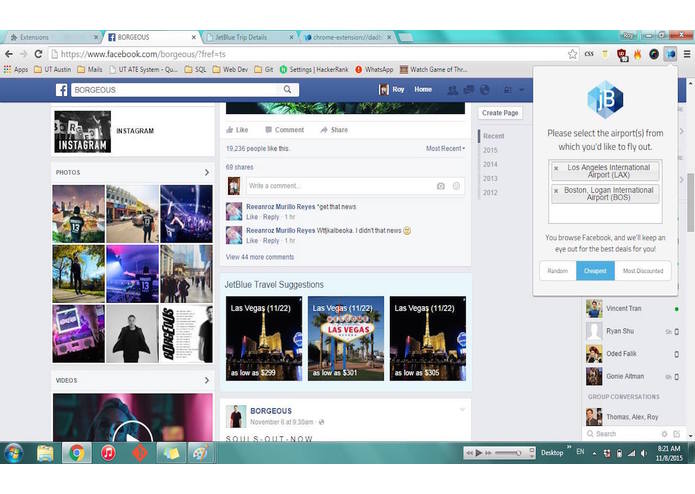Open the Web Dev bookmarks folder

tap(230, 70)
